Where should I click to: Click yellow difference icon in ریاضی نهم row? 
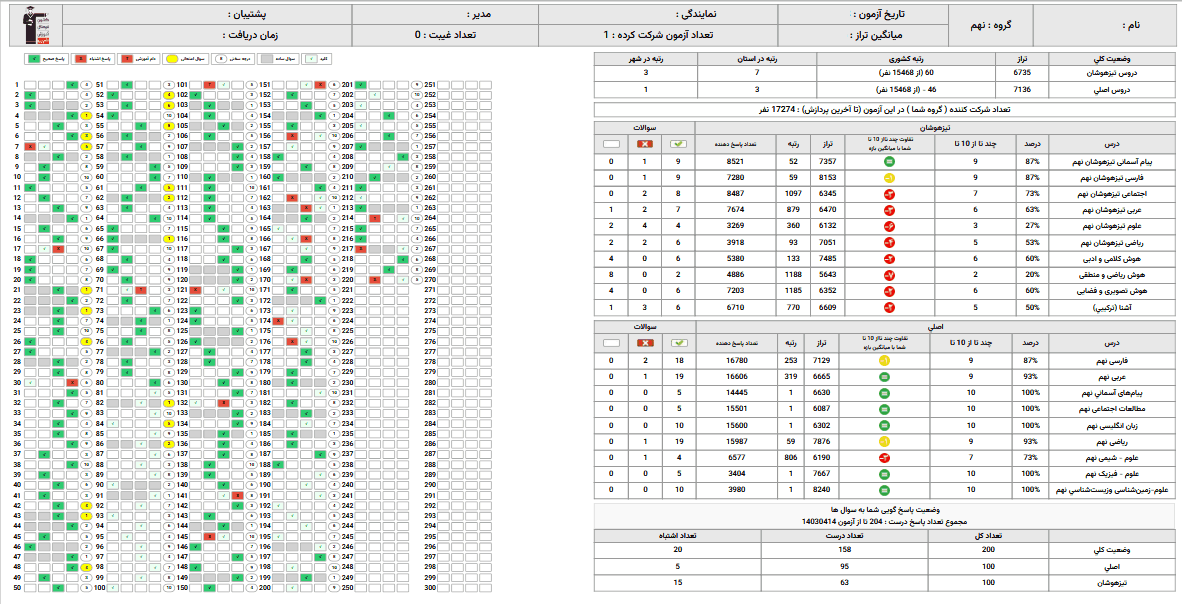[887, 441]
